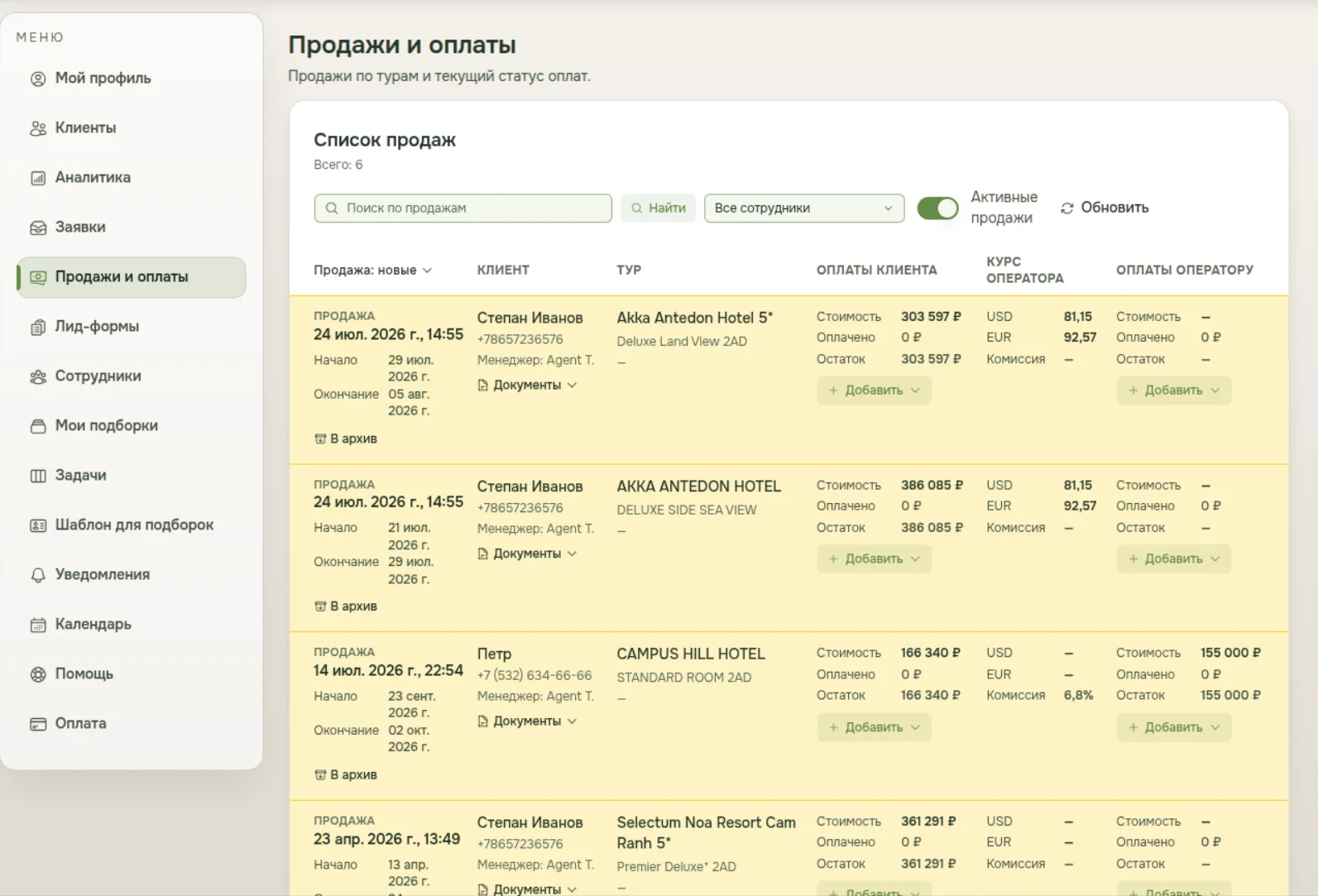Click the credit card icon beside Оплата
The image size is (1318, 896).
(x=38, y=724)
